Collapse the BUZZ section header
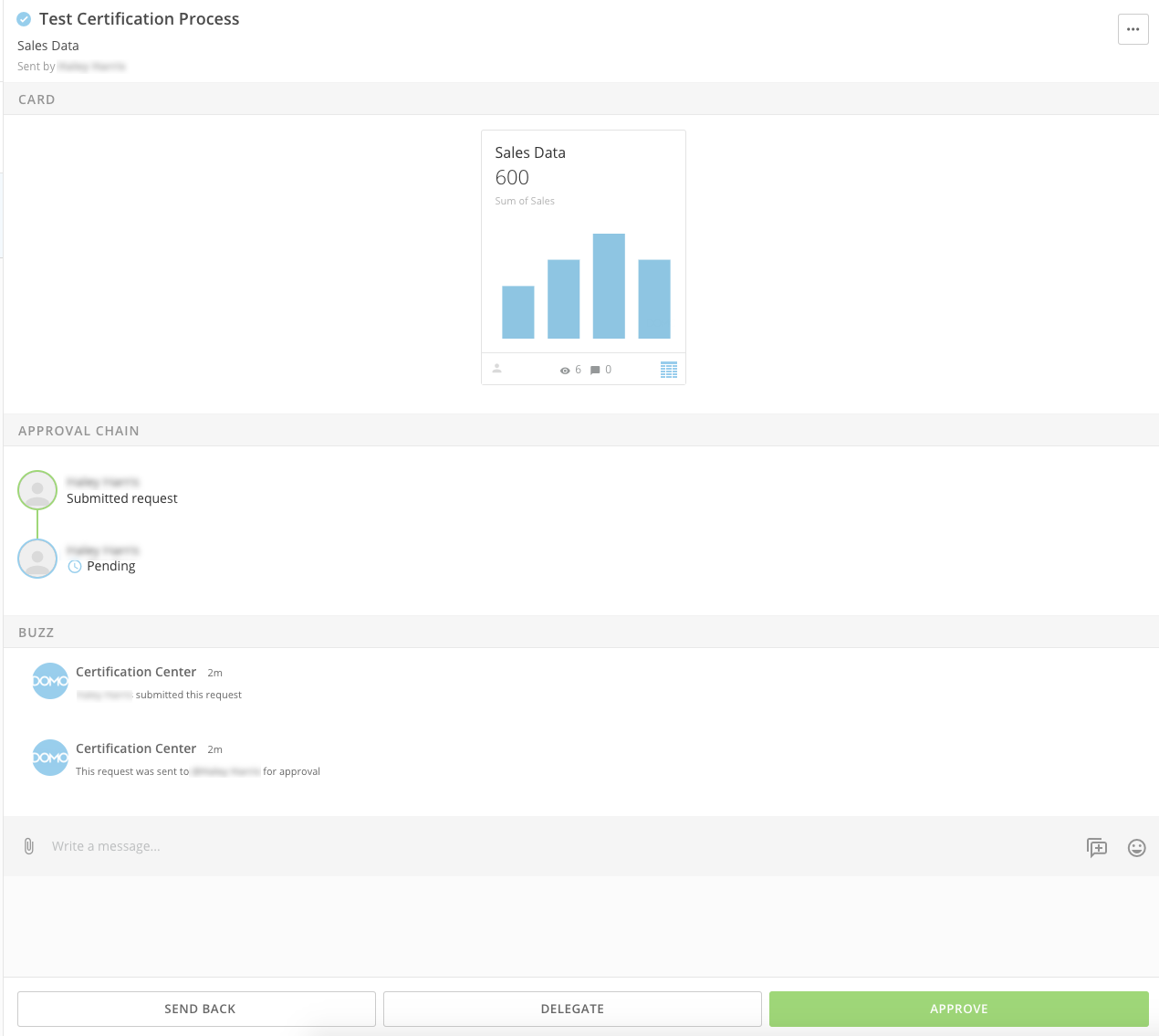Image resolution: width=1159 pixels, height=1036 pixels. (x=37, y=632)
